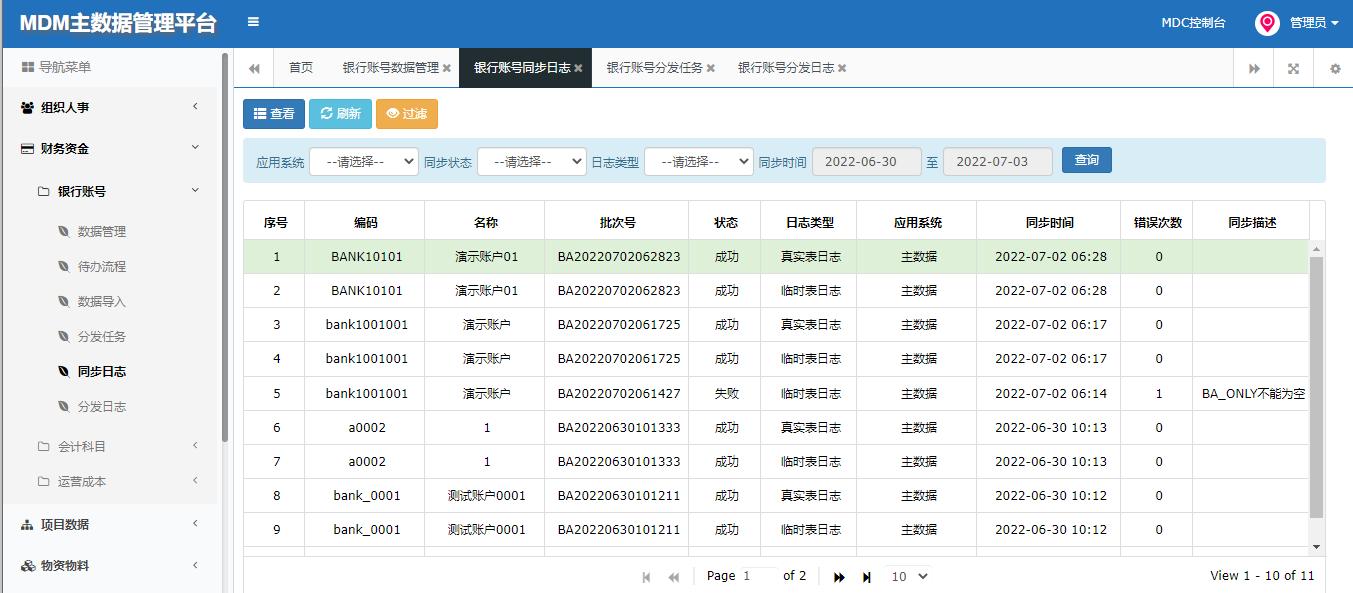This screenshot has height=593, width=1353.
Task: Open the MDM platform settings gear icon
Action: click(x=1333, y=67)
